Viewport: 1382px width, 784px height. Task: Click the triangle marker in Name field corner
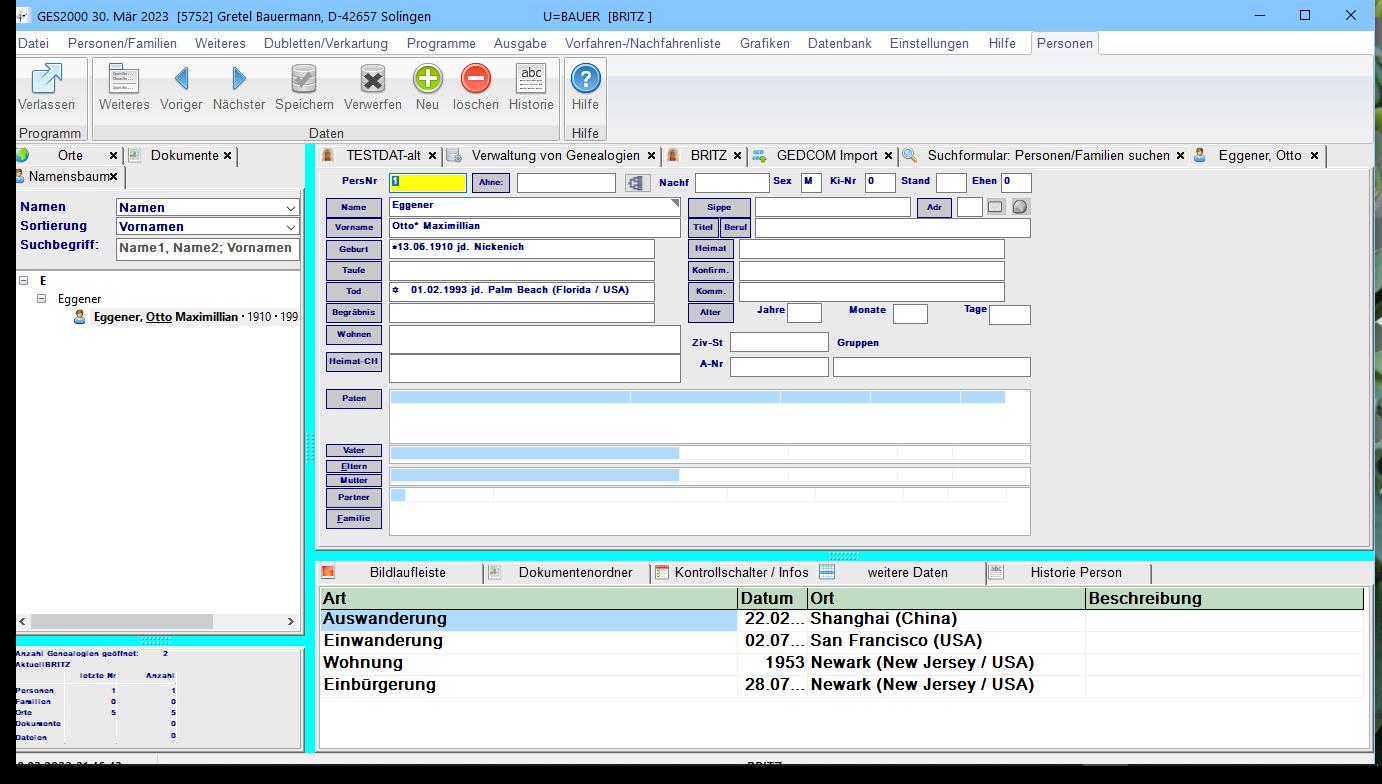(675, 203)
